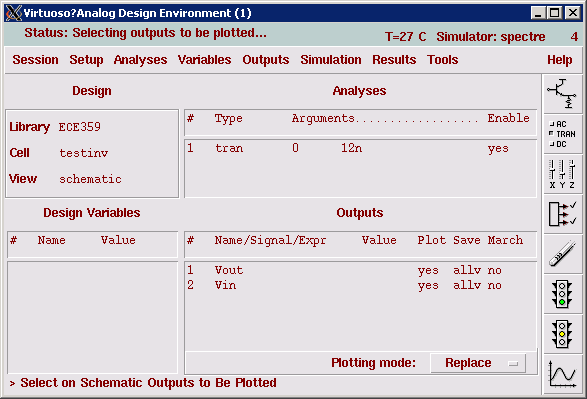Open the Choose Analyses AC/TRAN/DC icon

tap(562, 134)
